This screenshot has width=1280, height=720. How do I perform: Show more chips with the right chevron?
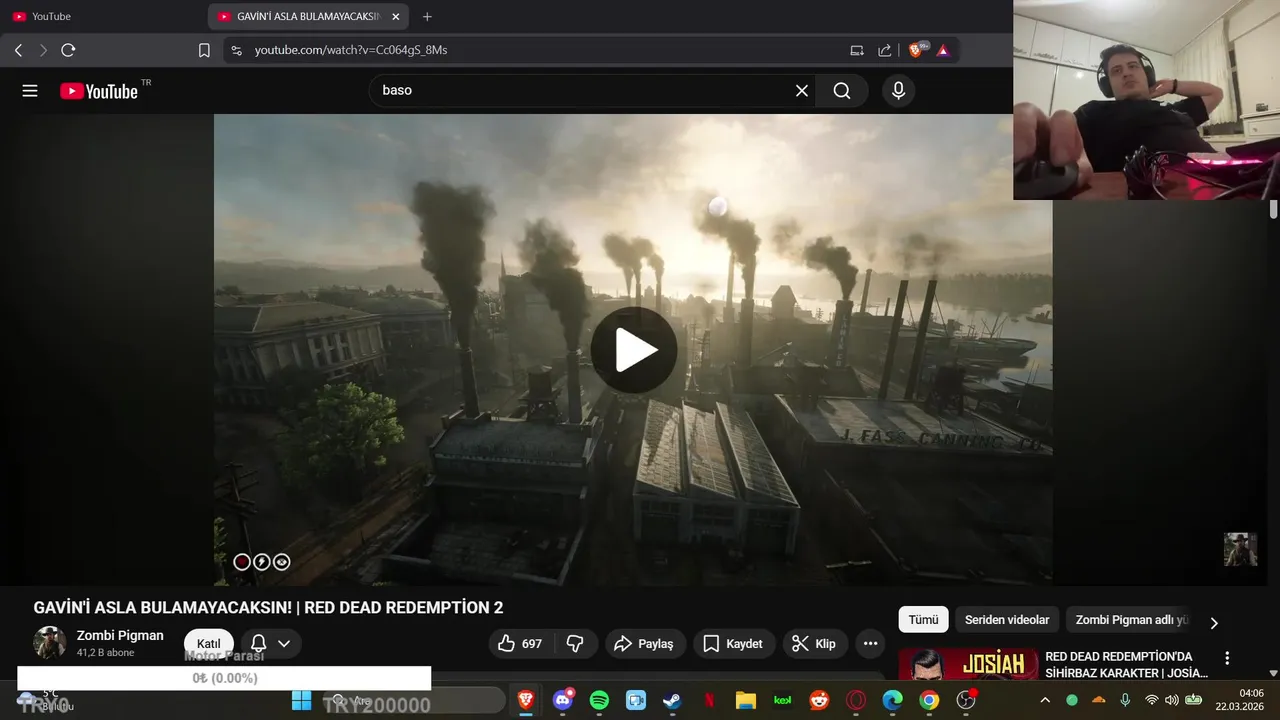(1214, 623)
